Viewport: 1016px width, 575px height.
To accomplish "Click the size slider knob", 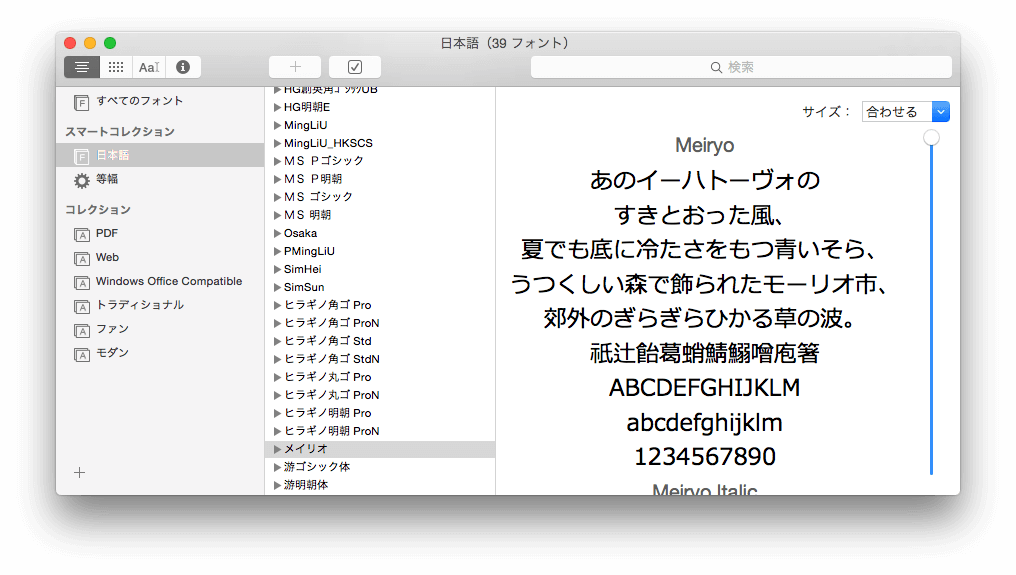I will pyautogui.click(x=931, y=137).
